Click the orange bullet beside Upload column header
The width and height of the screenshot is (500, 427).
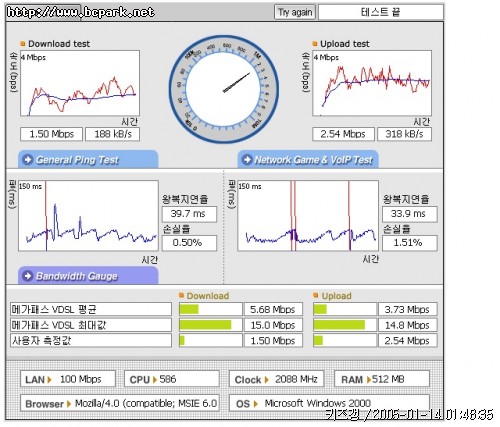(x=316, y=295)
